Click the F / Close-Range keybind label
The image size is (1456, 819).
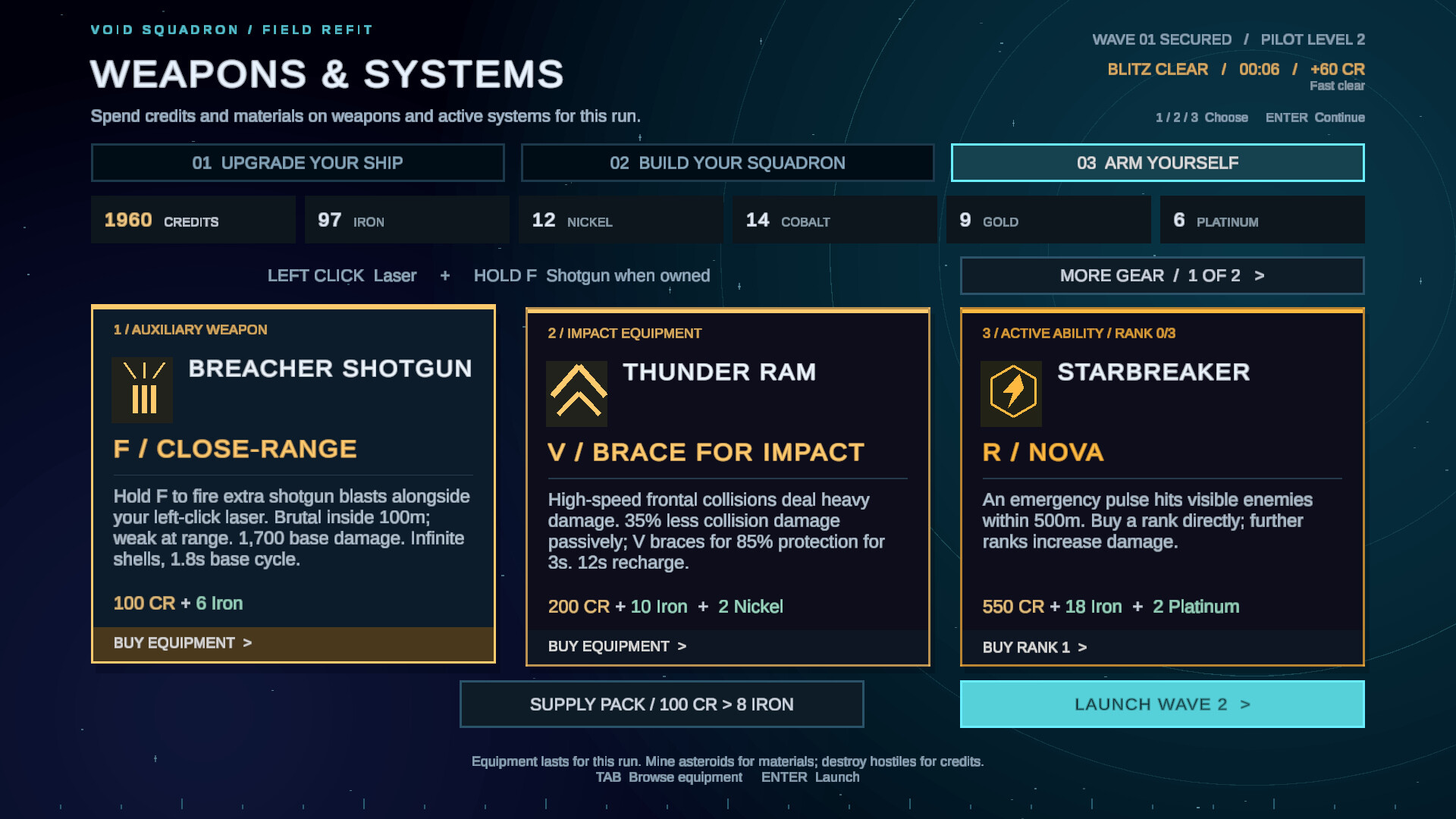235,449
